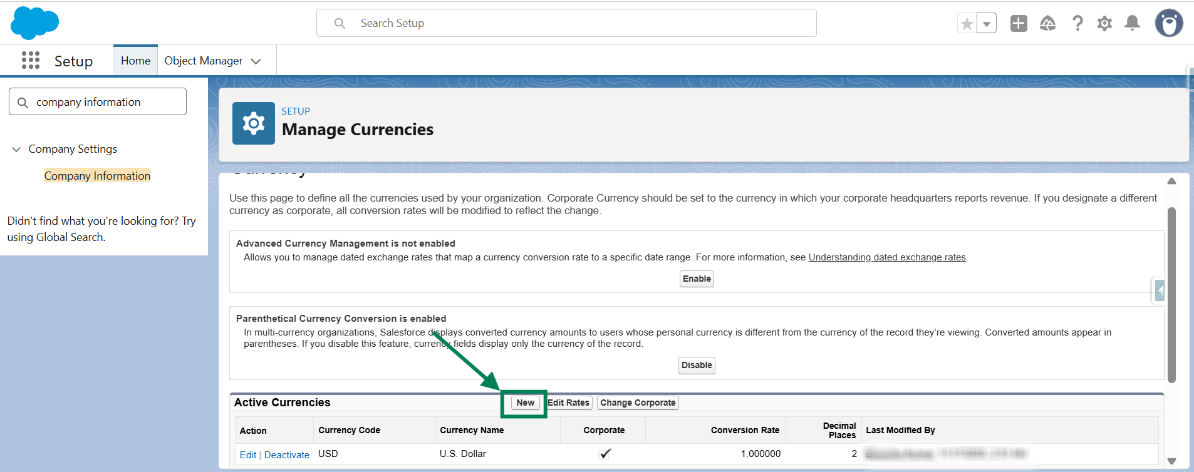
Task: Click the Corporate checkmark for USD
Action: tap(605, 454)
